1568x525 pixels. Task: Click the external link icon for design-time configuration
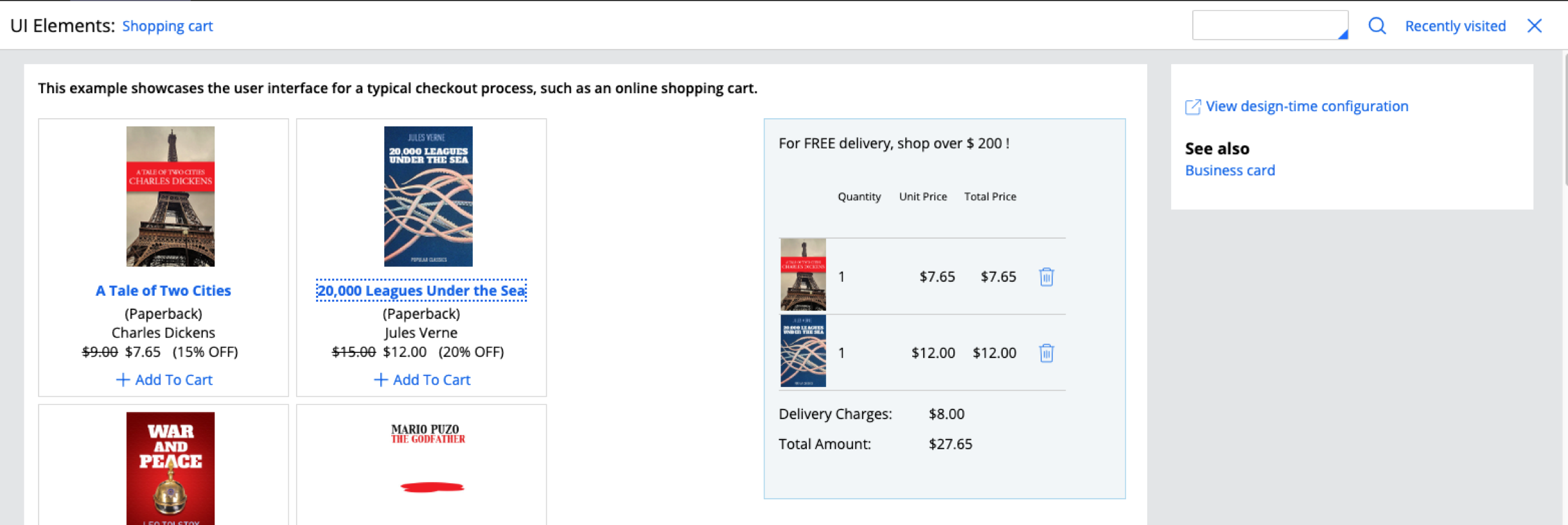pos(1193,107)
